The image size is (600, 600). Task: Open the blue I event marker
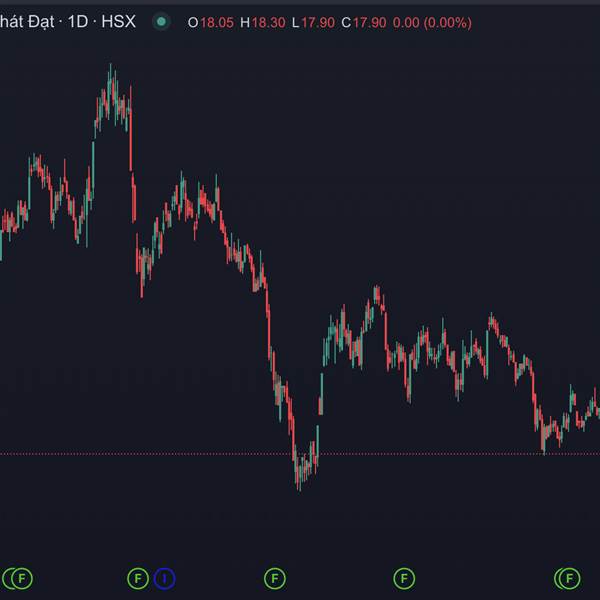click(x=165, y=578)
